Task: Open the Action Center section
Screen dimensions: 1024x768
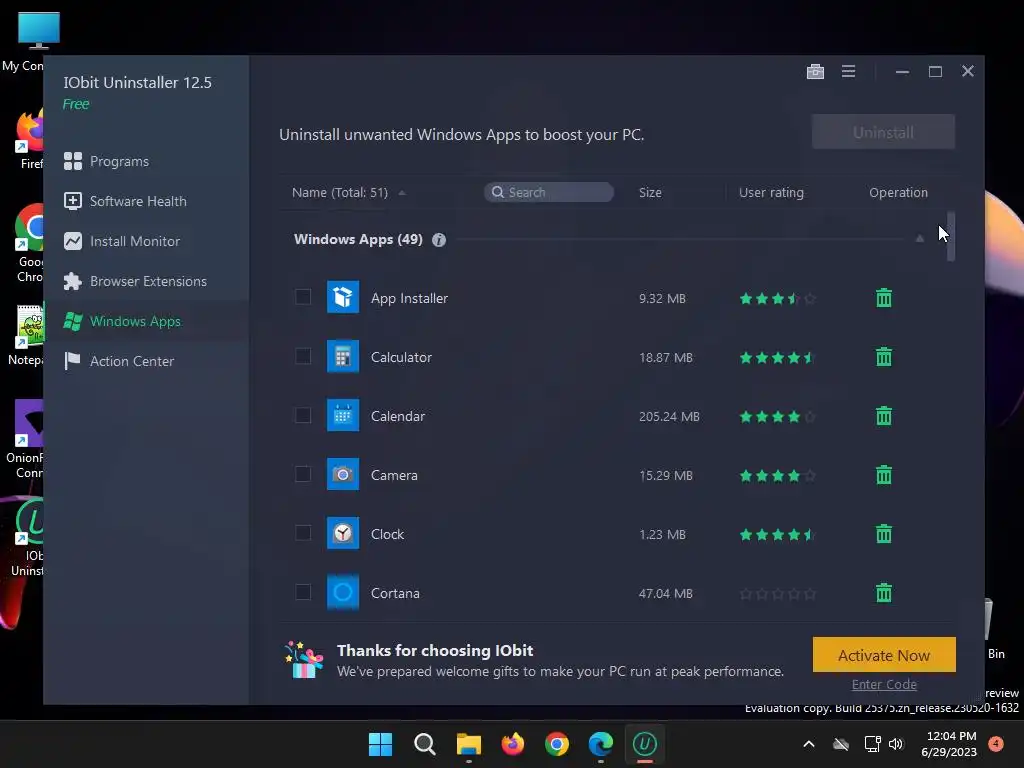Action: point(146,360)
